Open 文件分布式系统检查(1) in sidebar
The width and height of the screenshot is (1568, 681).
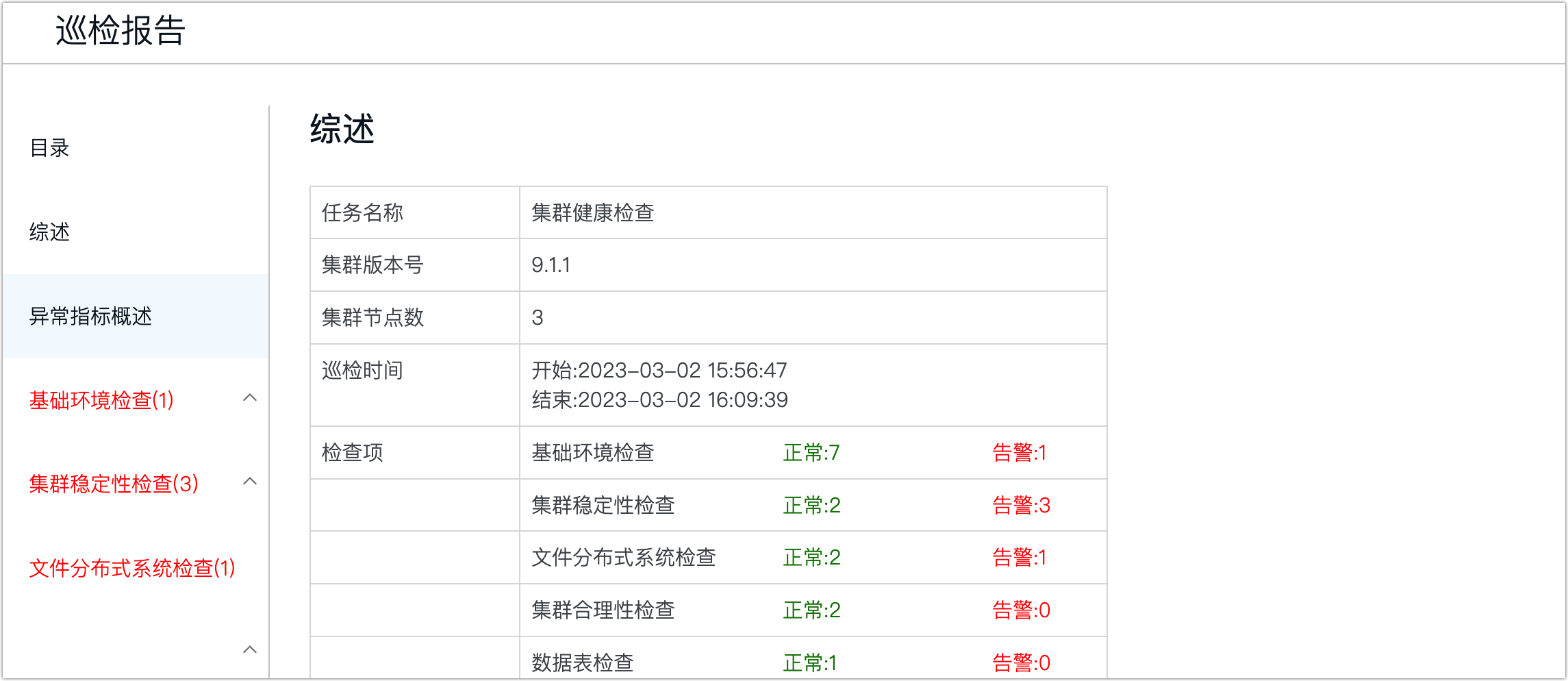pos(132,568)
